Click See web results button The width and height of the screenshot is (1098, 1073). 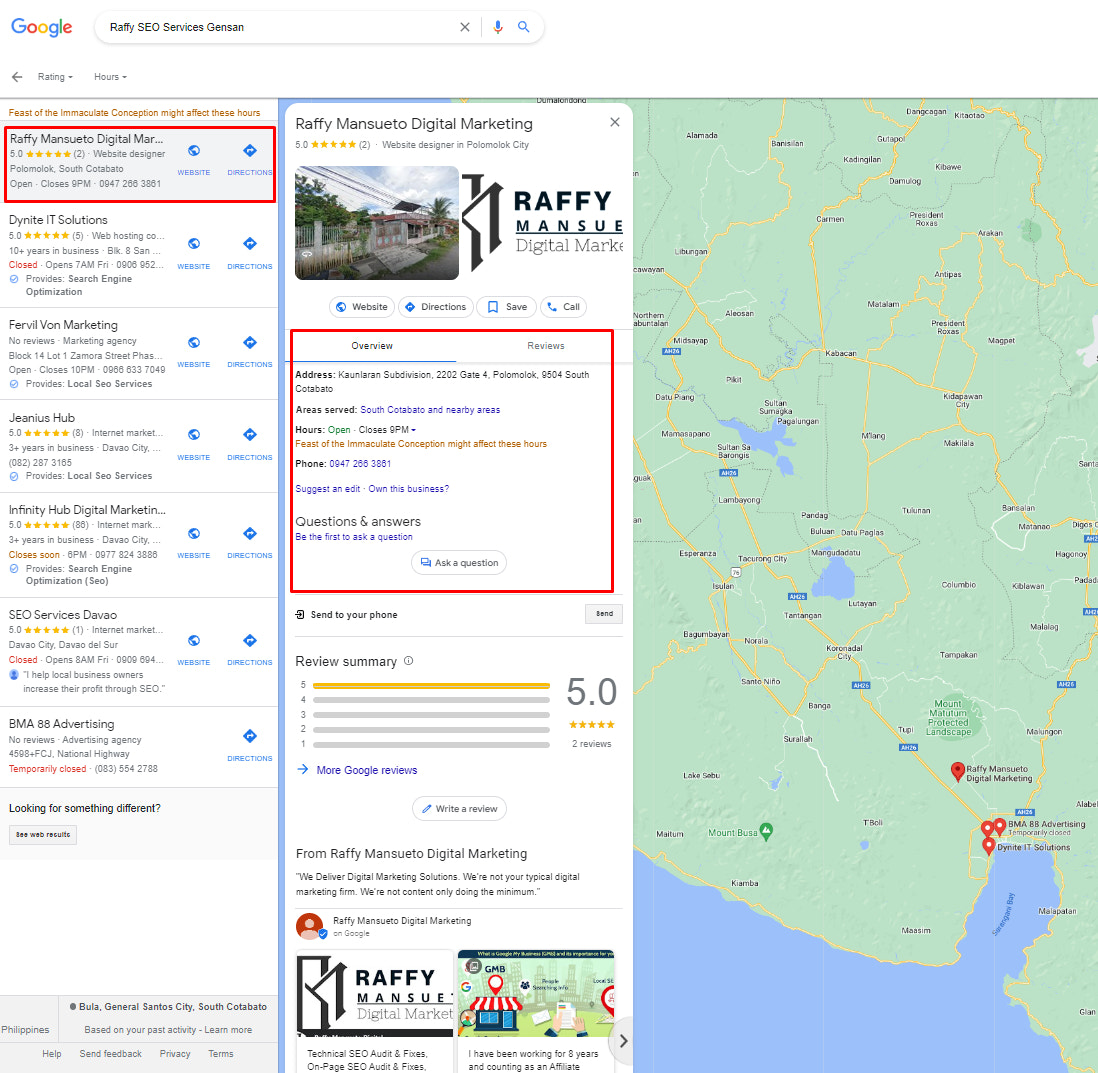click(43, 834)
